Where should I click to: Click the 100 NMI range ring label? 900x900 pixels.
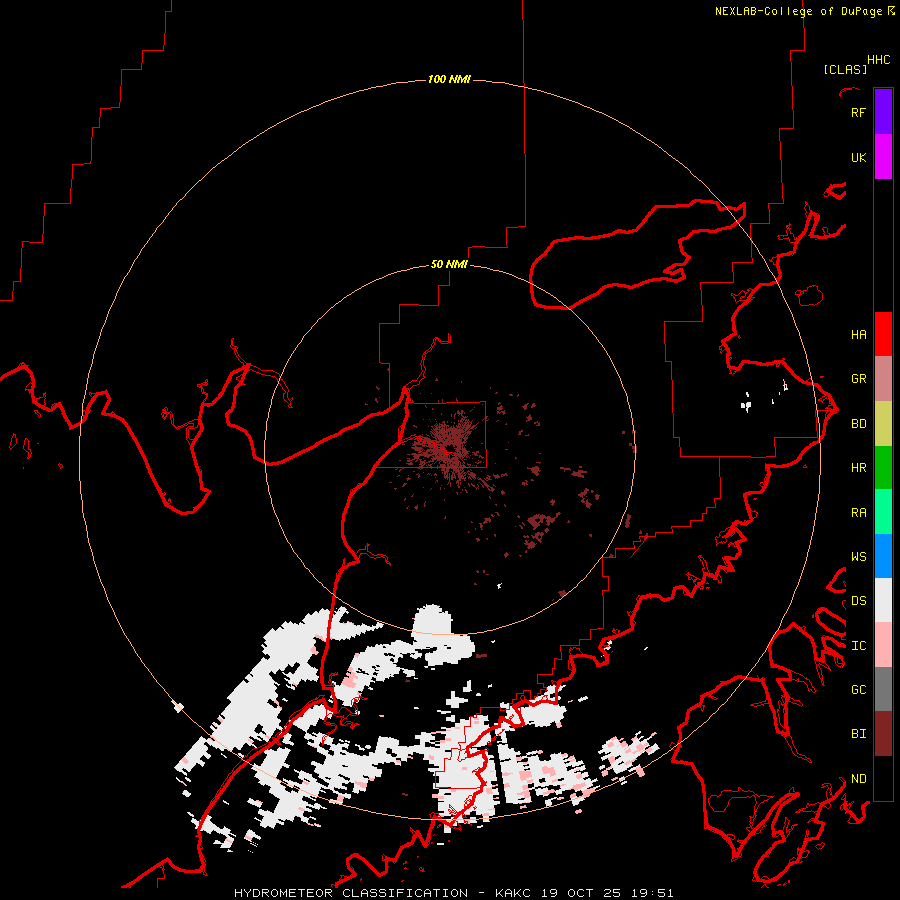pyautogui.click(x=449, y=79)
